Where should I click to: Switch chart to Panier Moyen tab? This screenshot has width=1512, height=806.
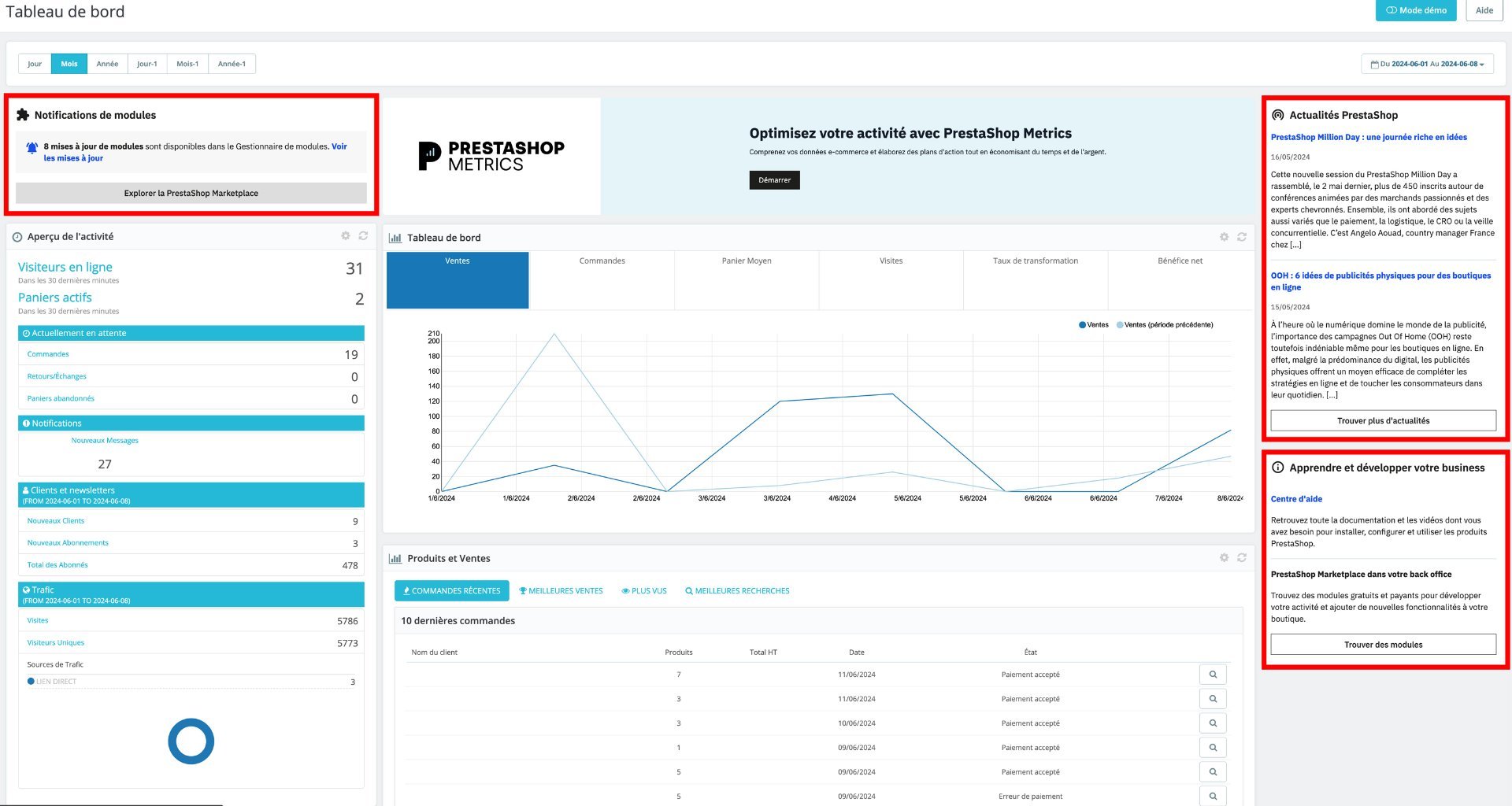click(x=747, y=280)
